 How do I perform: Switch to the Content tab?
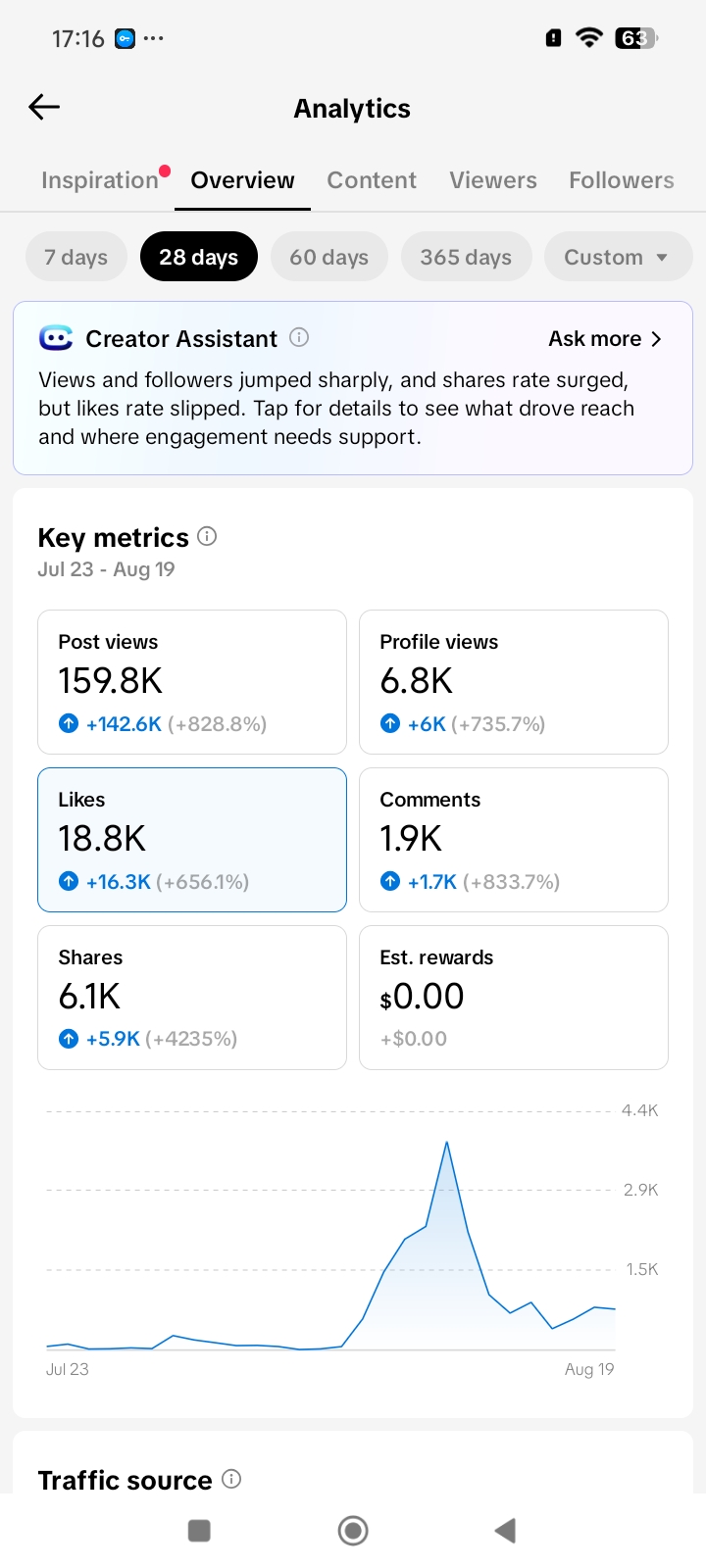pos(372,180)
